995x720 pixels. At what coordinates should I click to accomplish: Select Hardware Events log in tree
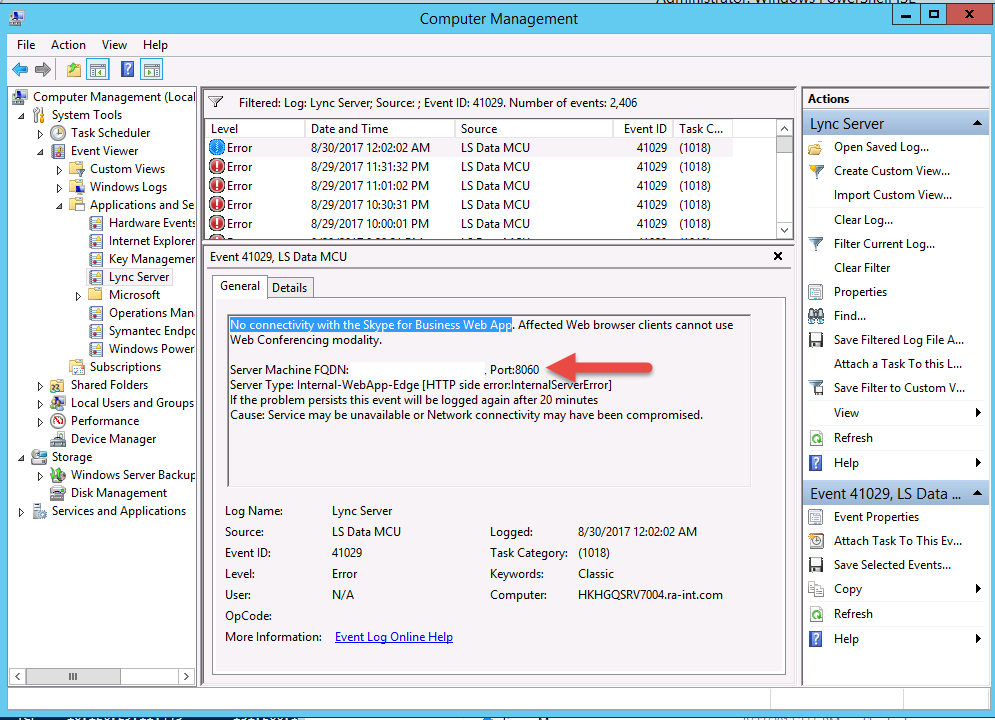[152, 223]
